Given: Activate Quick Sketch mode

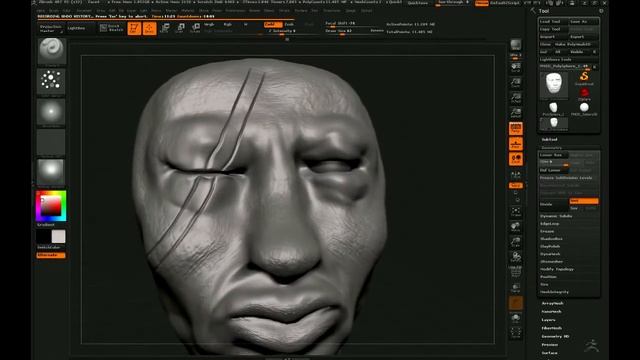Looking at the screenshot, I should click(111, 28).
